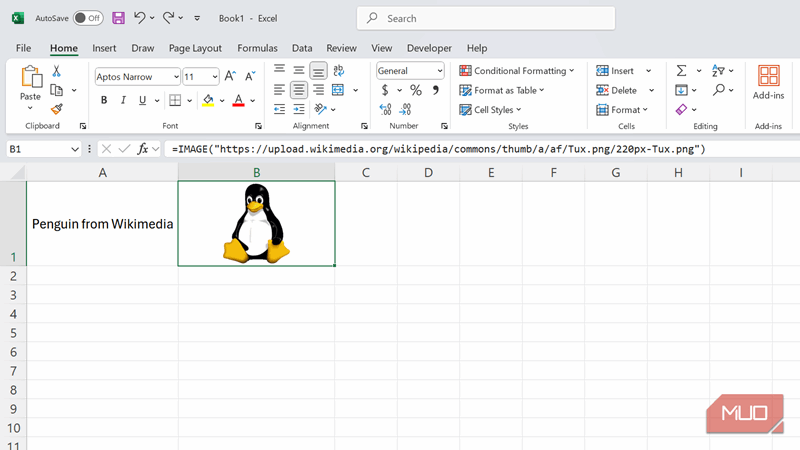The height and width of the screenshot is (450, 800).
Task: Open the Formulas ribbon tab
Action: [257, 48]
